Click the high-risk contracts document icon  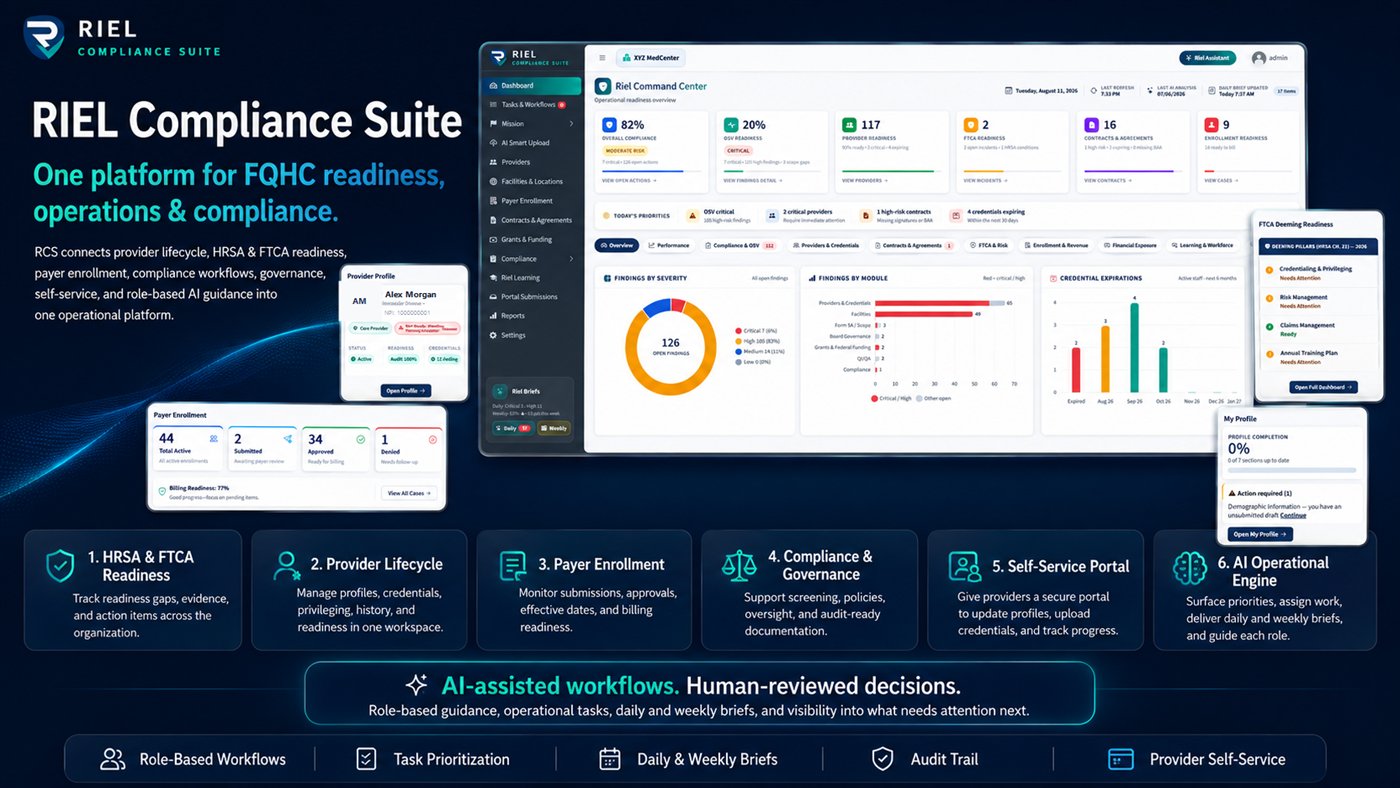click(x=864, y=215)
